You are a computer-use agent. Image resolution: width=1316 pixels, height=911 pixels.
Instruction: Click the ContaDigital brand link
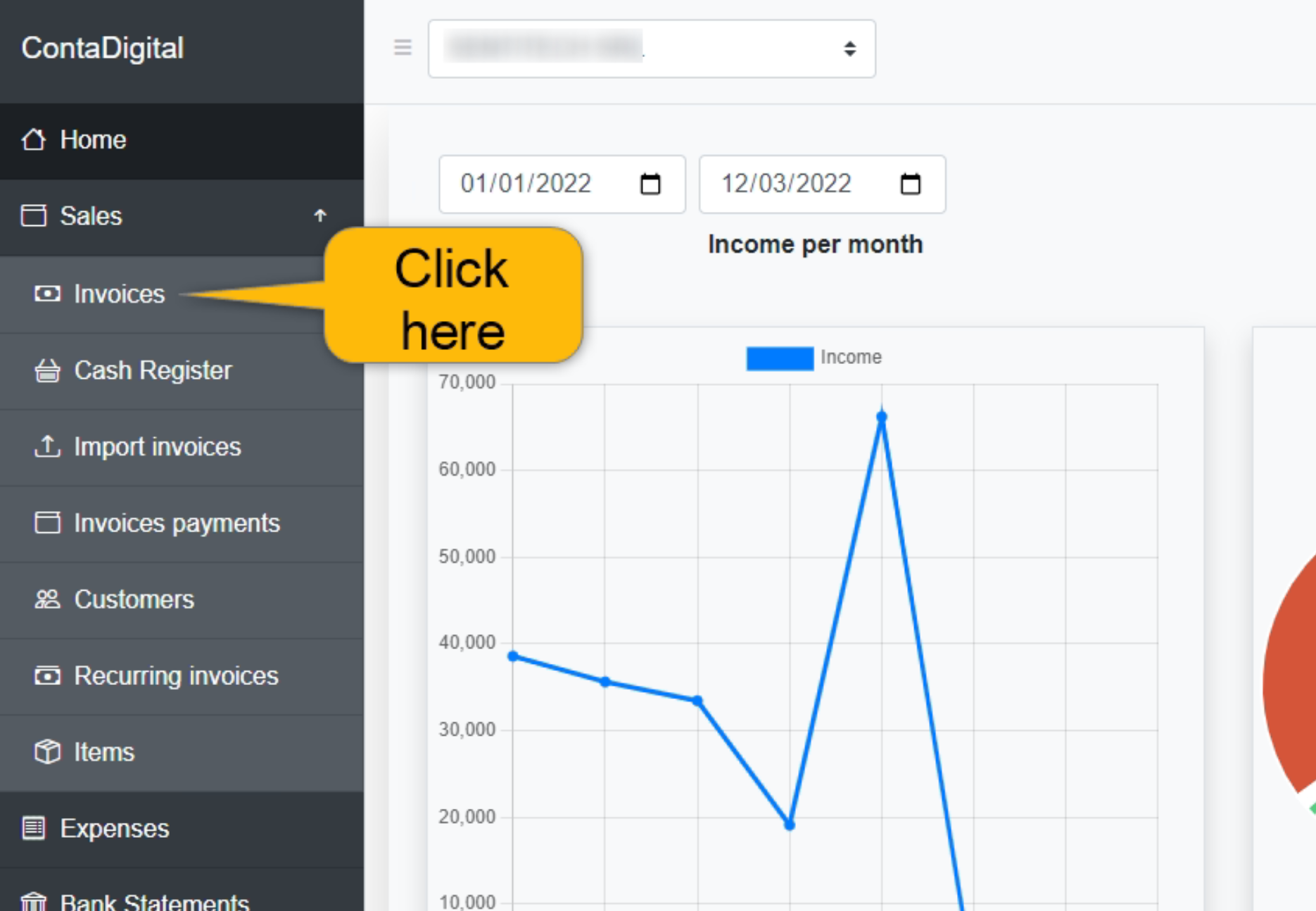pos(103,49)
